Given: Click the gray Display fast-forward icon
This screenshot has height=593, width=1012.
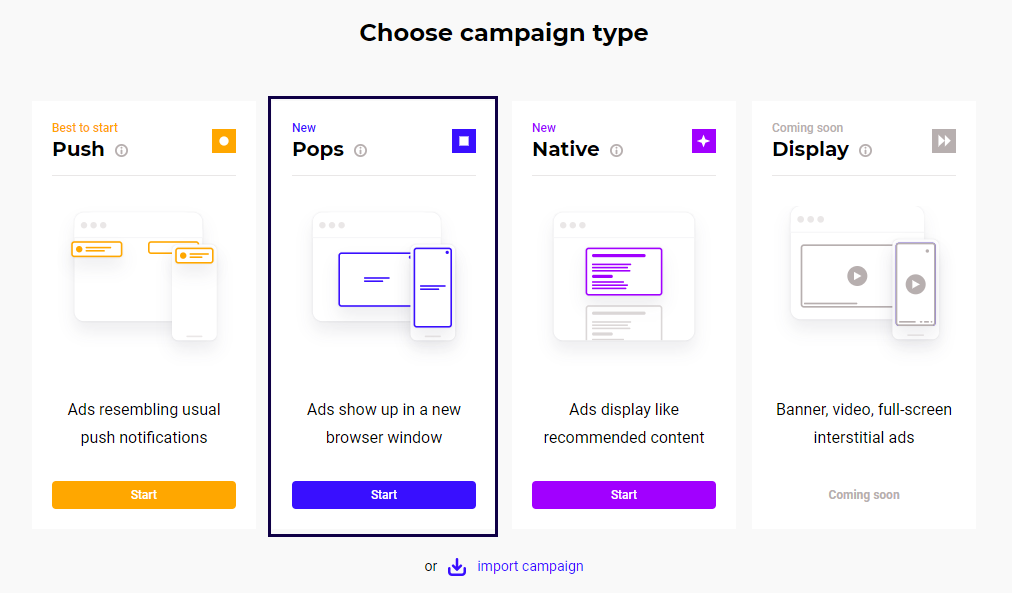Looking at the screenshot, I should click(944, 141).
